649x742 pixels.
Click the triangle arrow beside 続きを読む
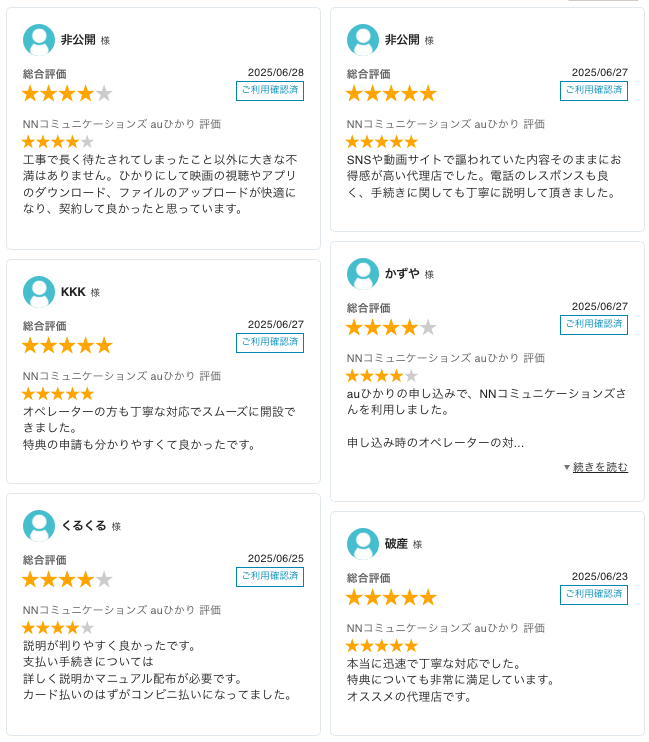pos(567,467)
